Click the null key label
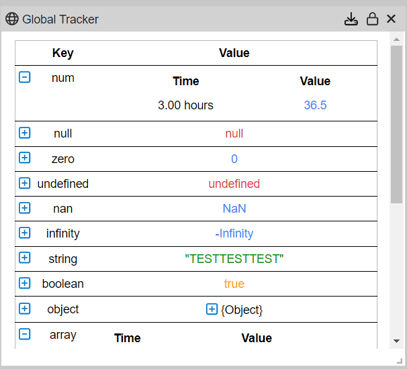The image size is (407, 369). click(63, 134)
